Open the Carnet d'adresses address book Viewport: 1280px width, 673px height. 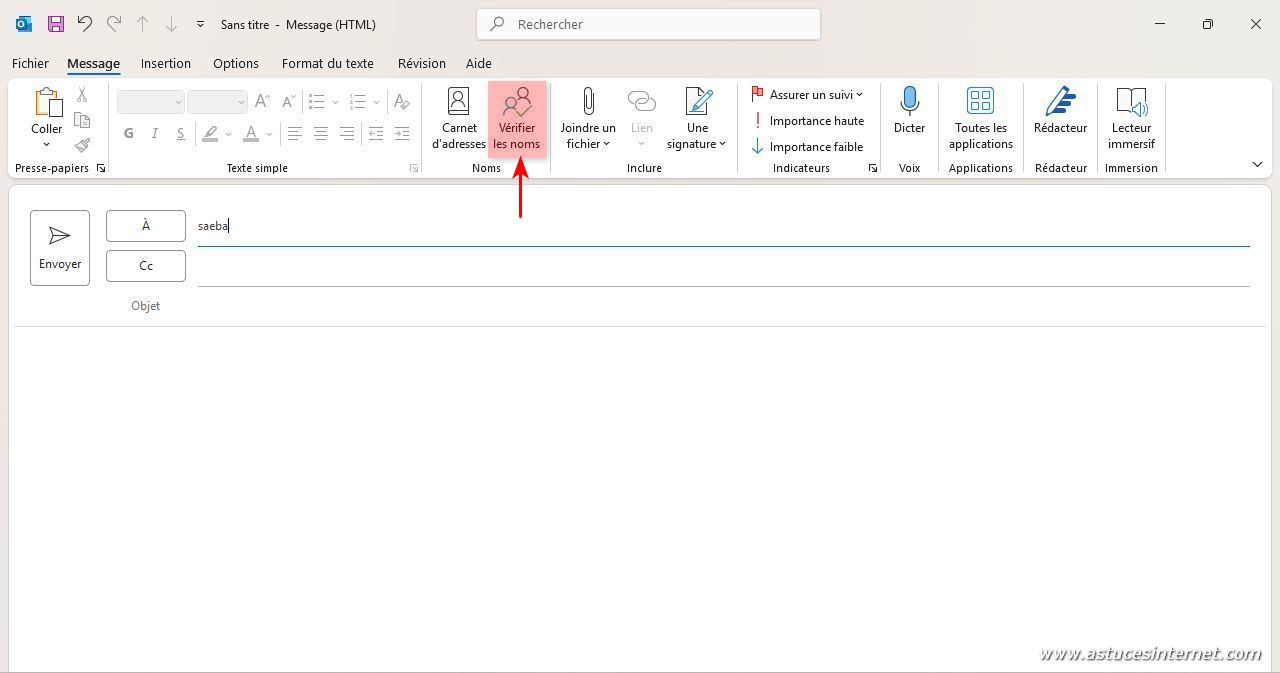pyautogui.click(x=458, y=119)
